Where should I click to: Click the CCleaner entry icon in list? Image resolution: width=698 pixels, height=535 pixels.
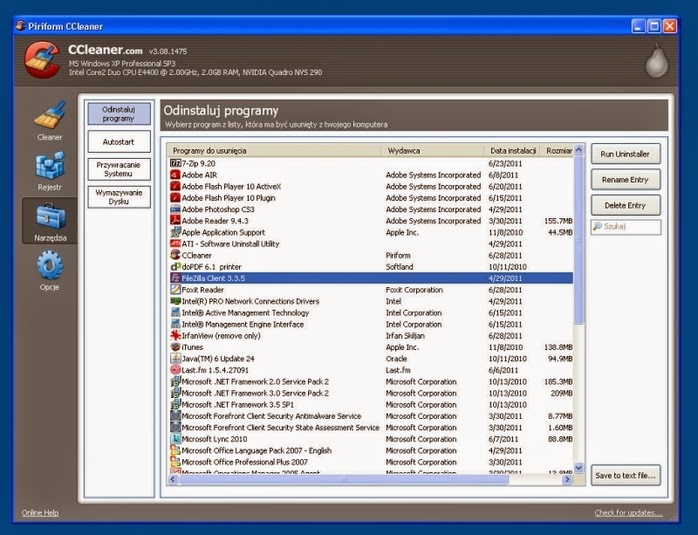[175, 255]
